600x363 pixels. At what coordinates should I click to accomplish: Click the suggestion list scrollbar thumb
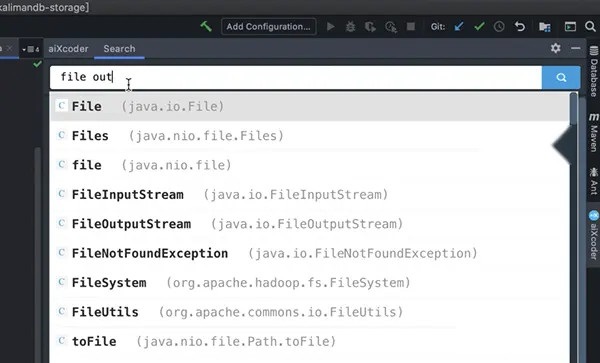click(x=573, y=108)
